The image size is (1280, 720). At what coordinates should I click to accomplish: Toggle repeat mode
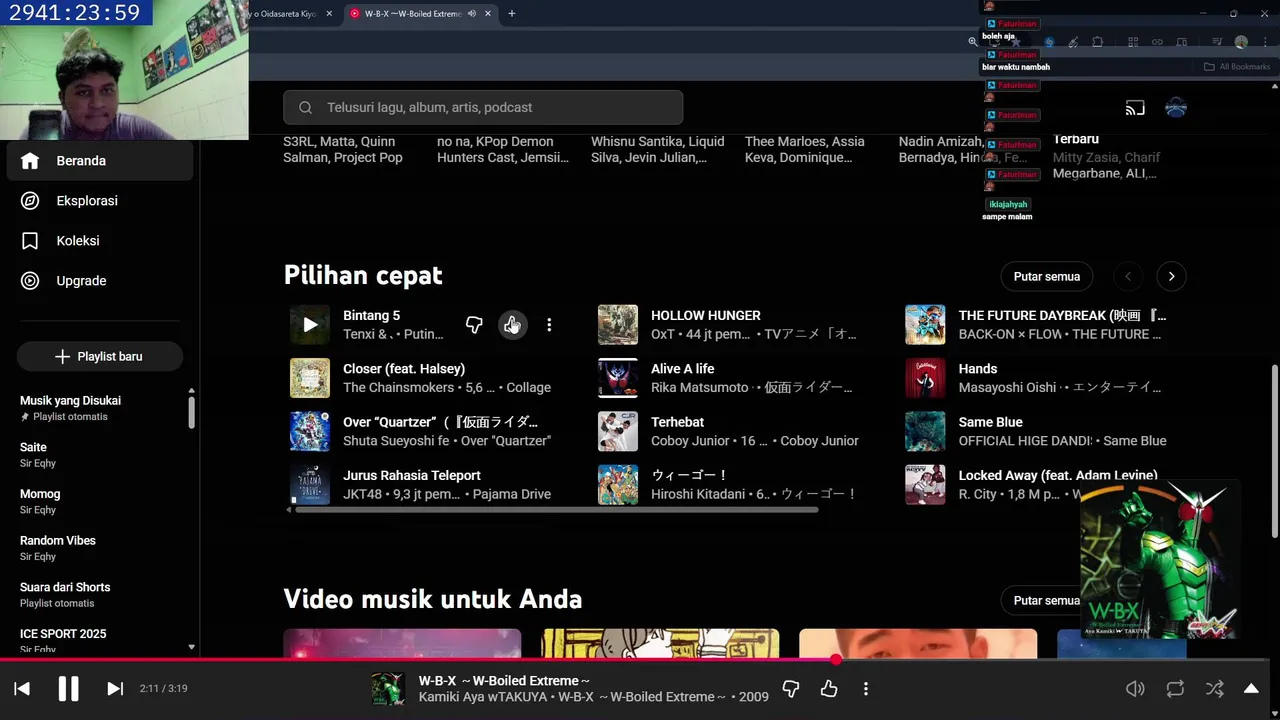[x=1175, y=688]
